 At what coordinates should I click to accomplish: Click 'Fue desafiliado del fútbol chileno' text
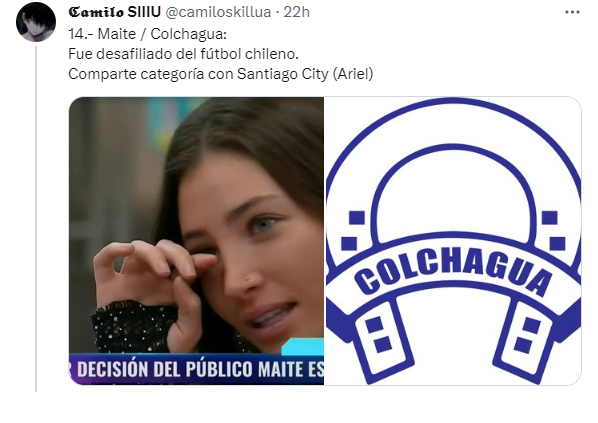coord(183,54)
